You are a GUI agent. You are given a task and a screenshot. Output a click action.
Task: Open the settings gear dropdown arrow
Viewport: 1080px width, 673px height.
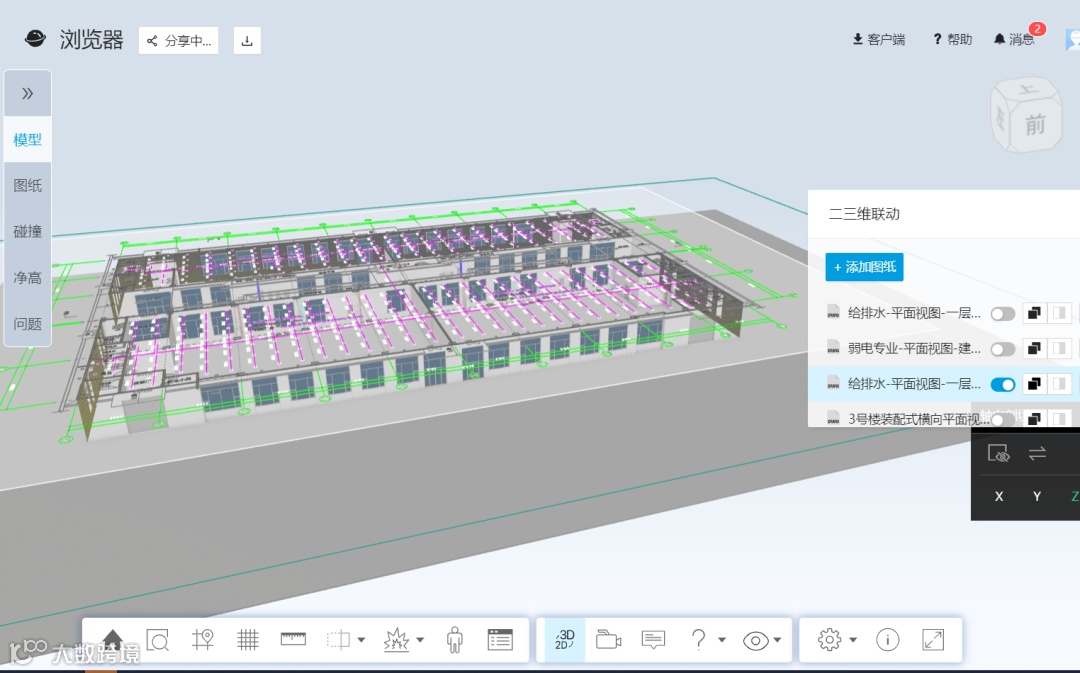click(853, 640)
